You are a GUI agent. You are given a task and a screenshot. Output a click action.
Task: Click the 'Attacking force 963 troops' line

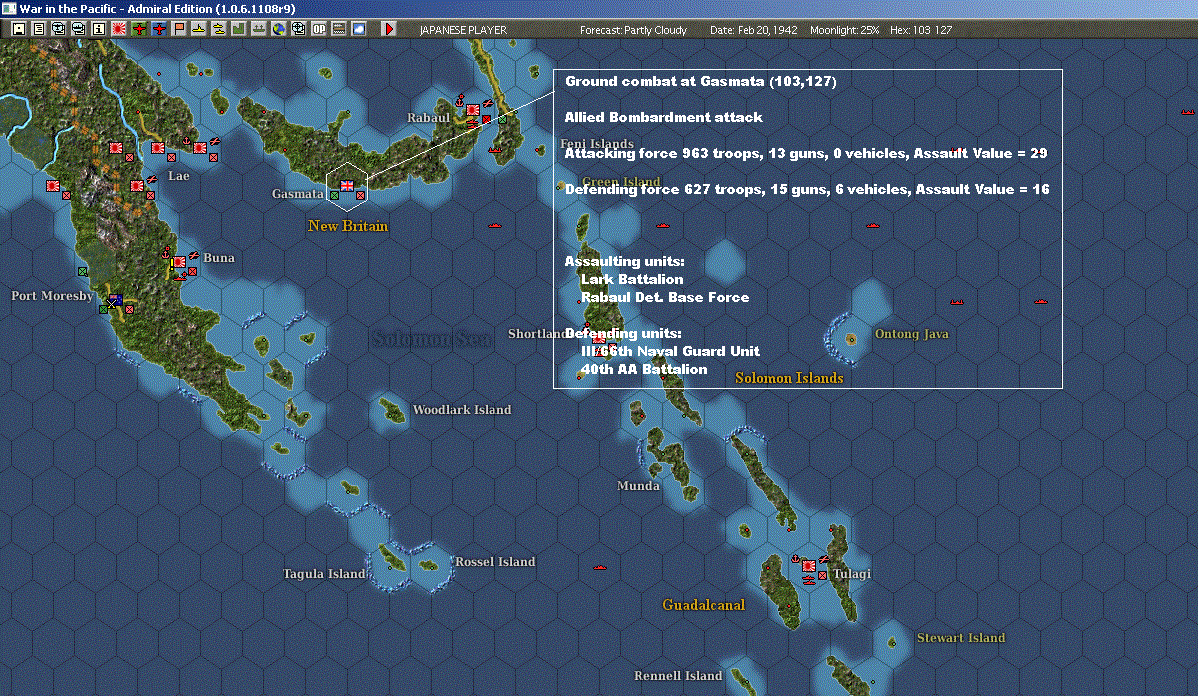[x=806, y=154]
